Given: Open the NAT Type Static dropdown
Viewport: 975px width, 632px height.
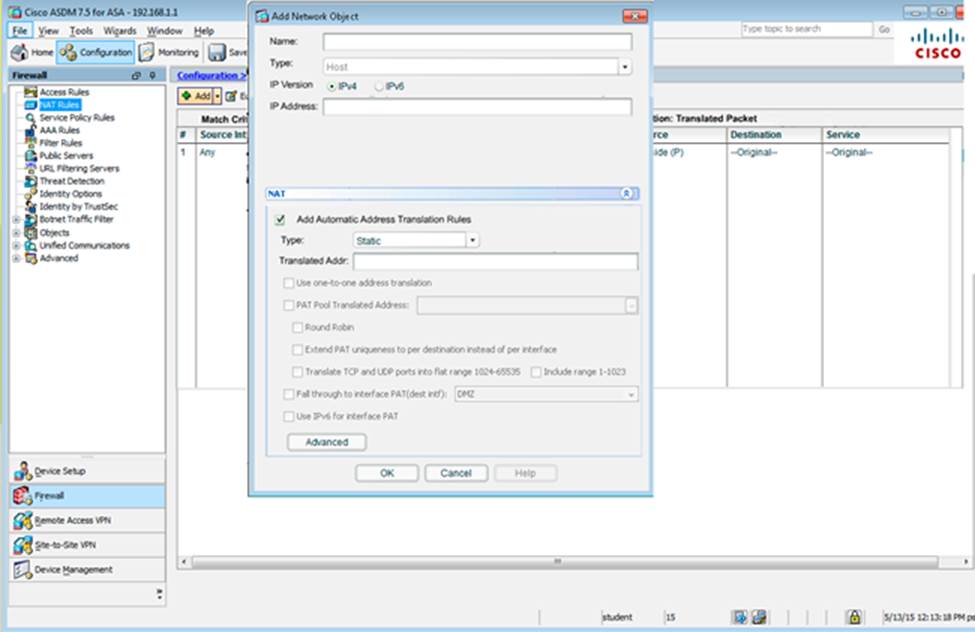Looking at the screenshot, I should [473, 240].
